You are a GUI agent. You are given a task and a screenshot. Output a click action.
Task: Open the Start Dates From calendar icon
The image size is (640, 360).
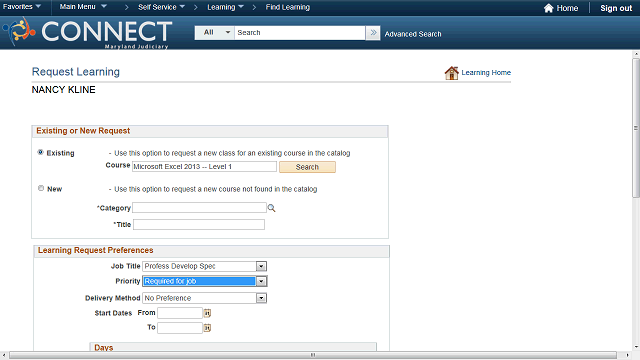coord(207,313)
